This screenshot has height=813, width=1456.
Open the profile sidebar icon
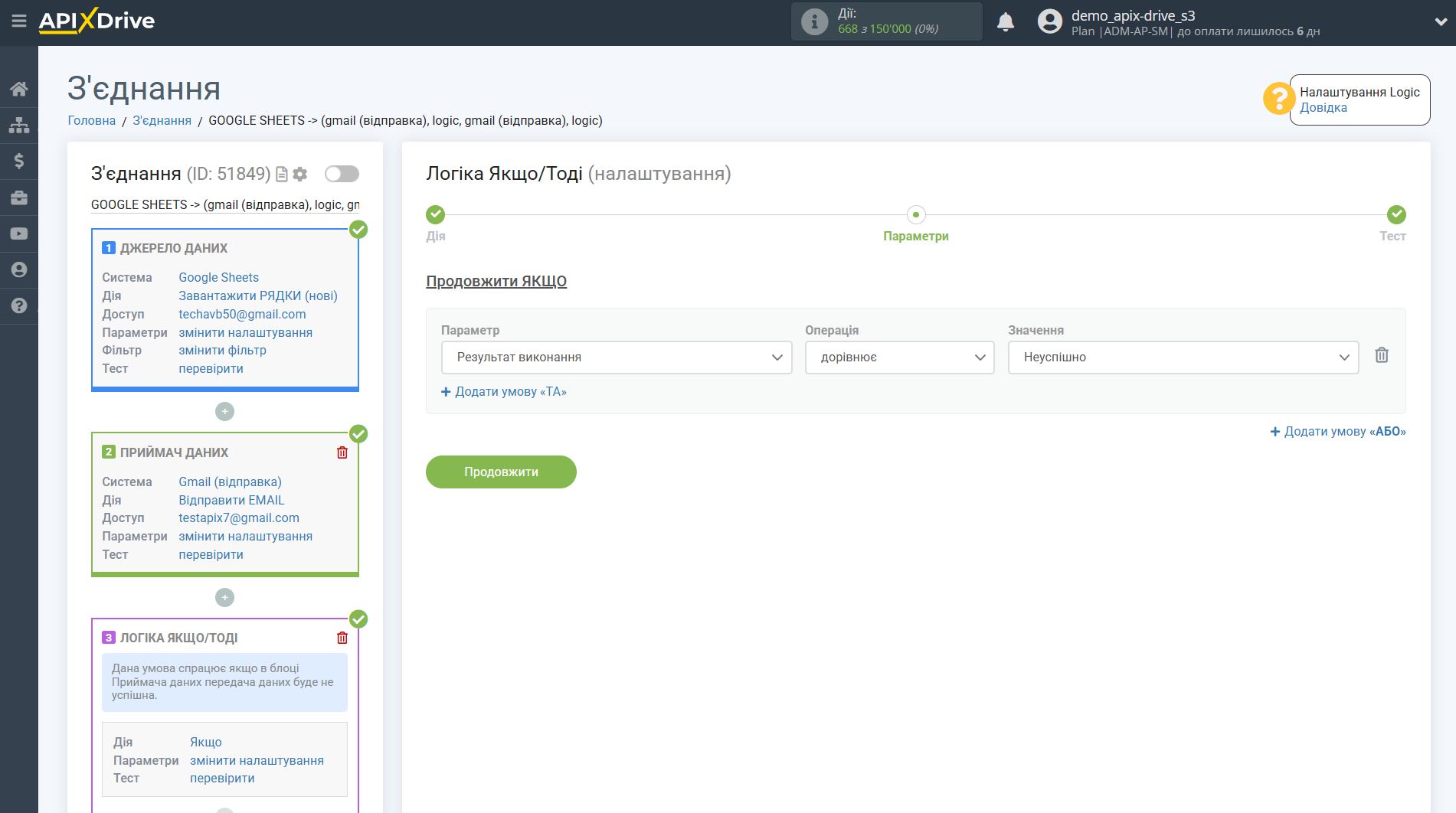[x=19, y=269]
